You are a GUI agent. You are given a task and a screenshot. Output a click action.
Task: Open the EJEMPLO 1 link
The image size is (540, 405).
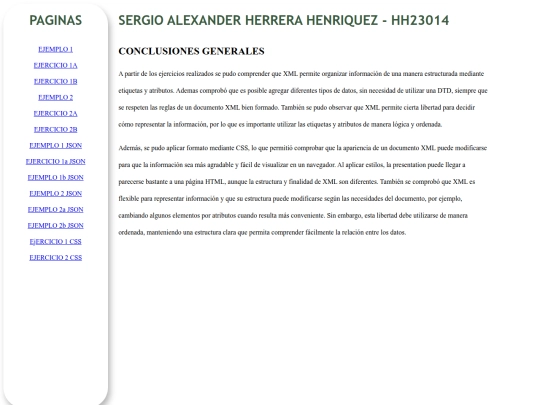point(55,49)
